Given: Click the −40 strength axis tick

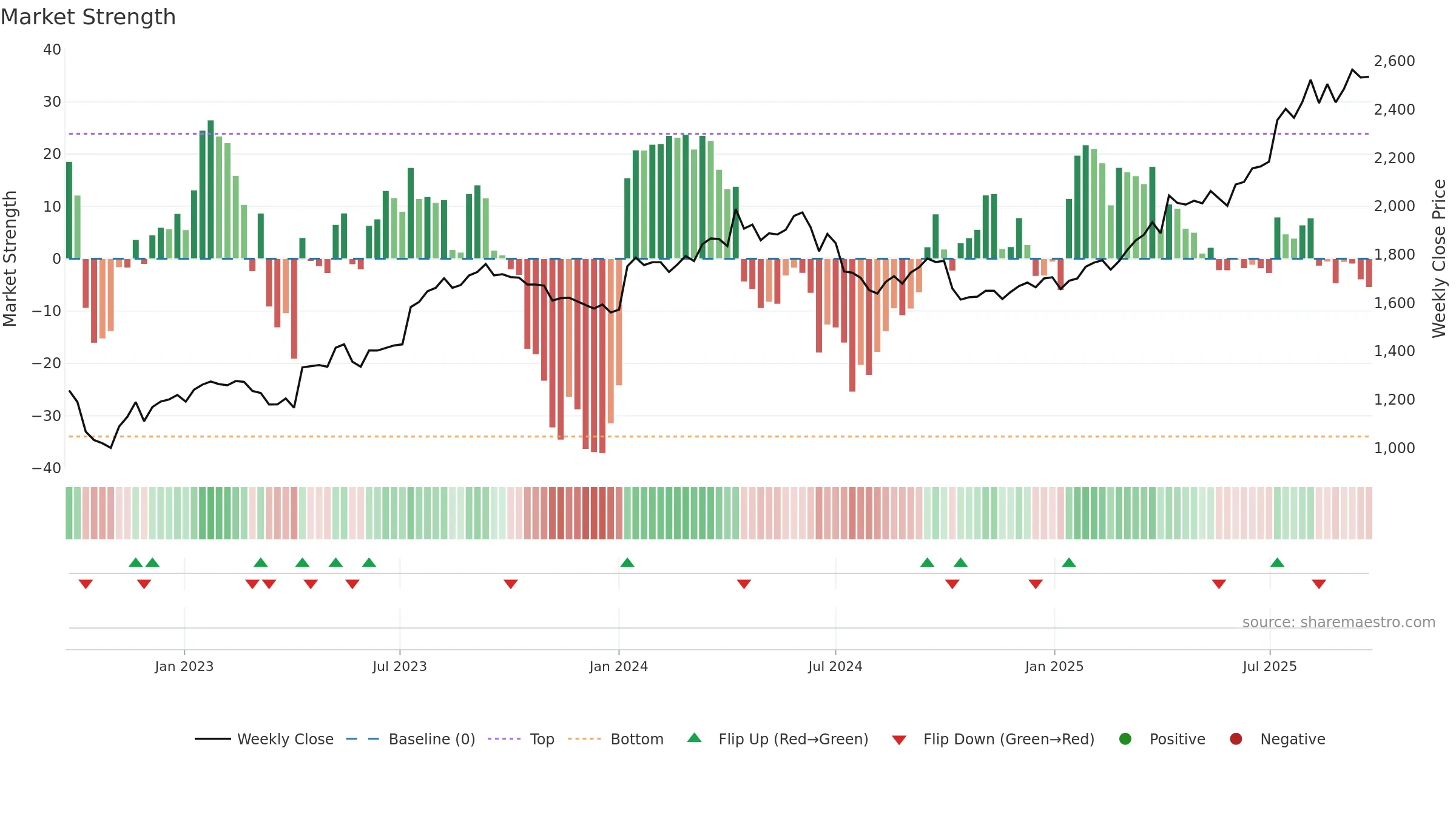Looking at the screenshot, I should 47,468.
